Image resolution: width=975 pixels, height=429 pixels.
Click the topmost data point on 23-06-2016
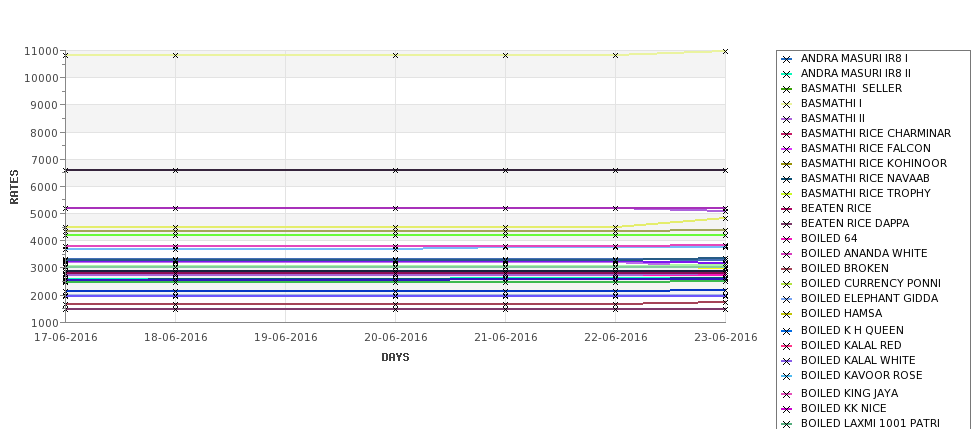point(725,51)
